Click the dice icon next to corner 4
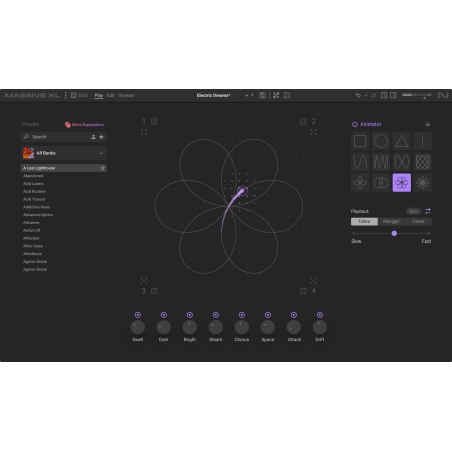 [303, 291]
